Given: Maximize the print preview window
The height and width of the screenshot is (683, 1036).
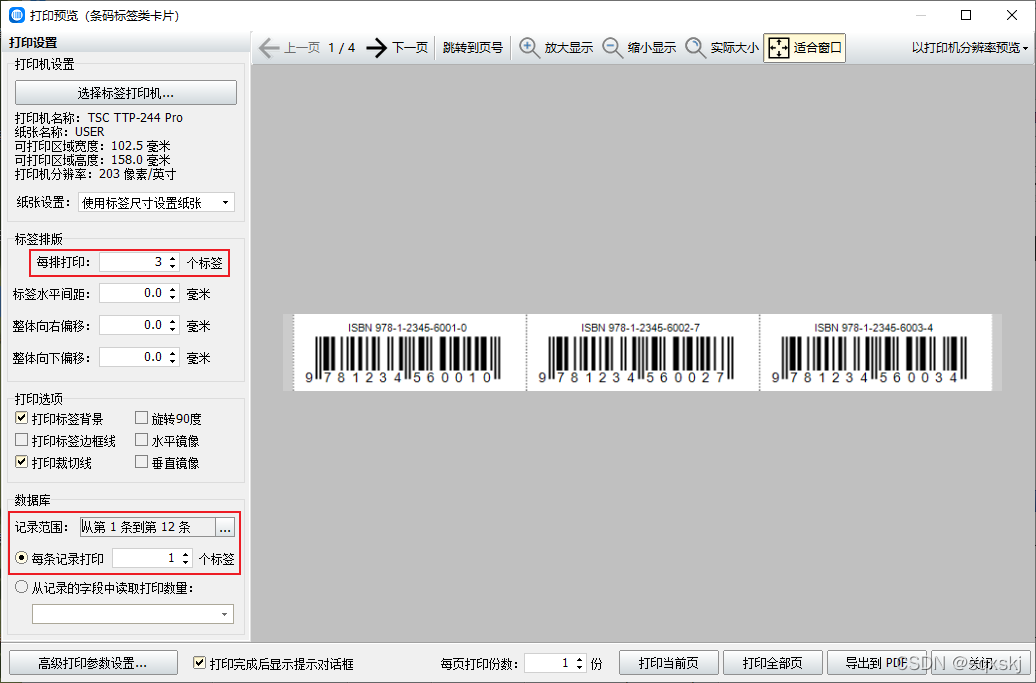Looking at the screenshot, I should click(x=966, y=15).
